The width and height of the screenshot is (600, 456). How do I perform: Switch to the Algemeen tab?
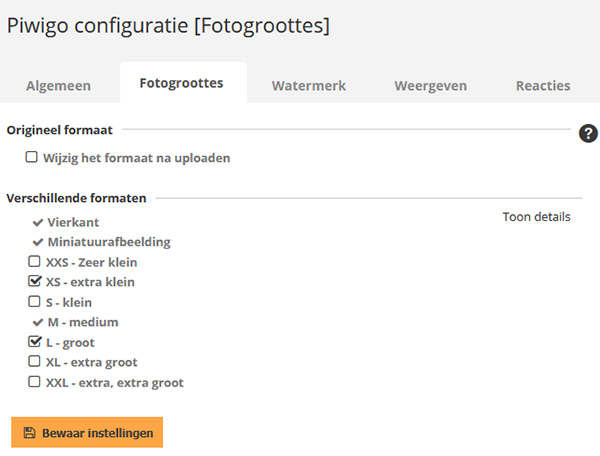(x=59, y=86)
